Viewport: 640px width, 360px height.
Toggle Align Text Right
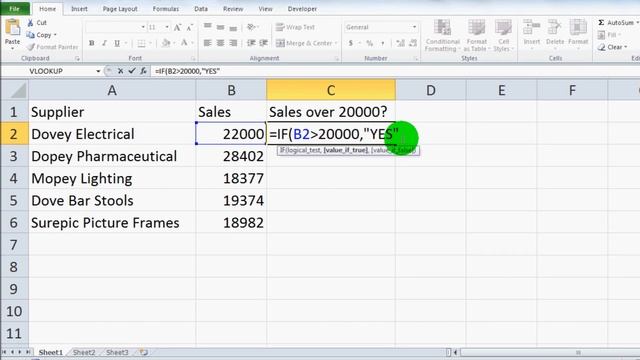pos(233,43)
